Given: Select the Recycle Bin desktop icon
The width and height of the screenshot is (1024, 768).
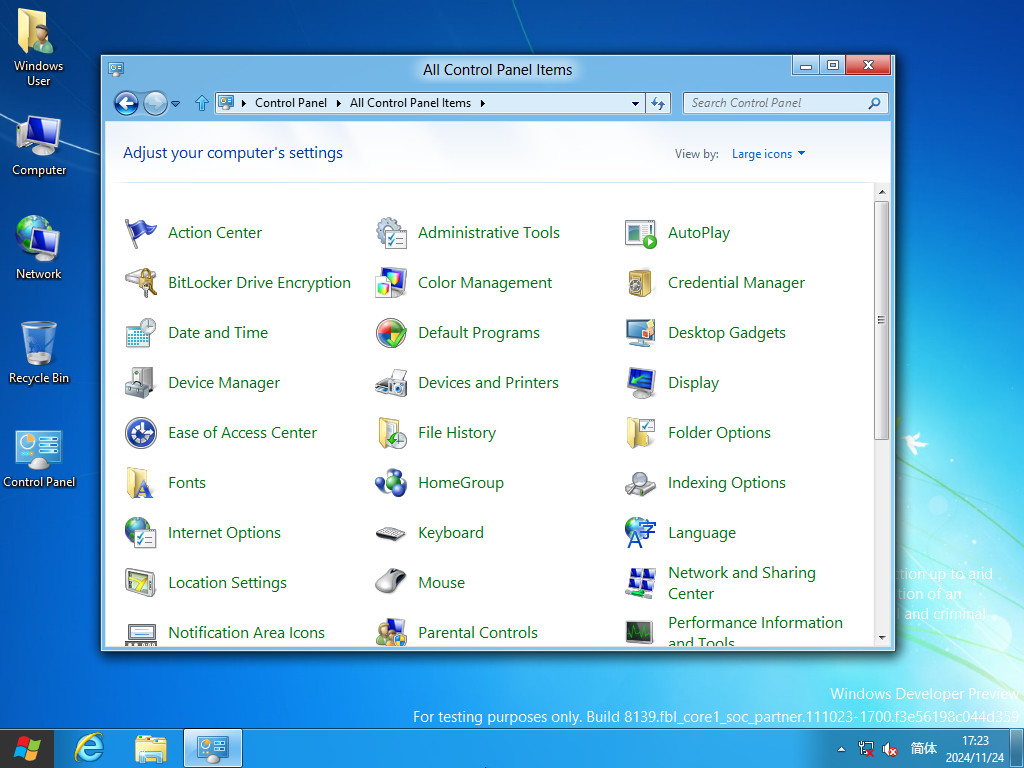Looking at the screenshot, I should (39, 353).
